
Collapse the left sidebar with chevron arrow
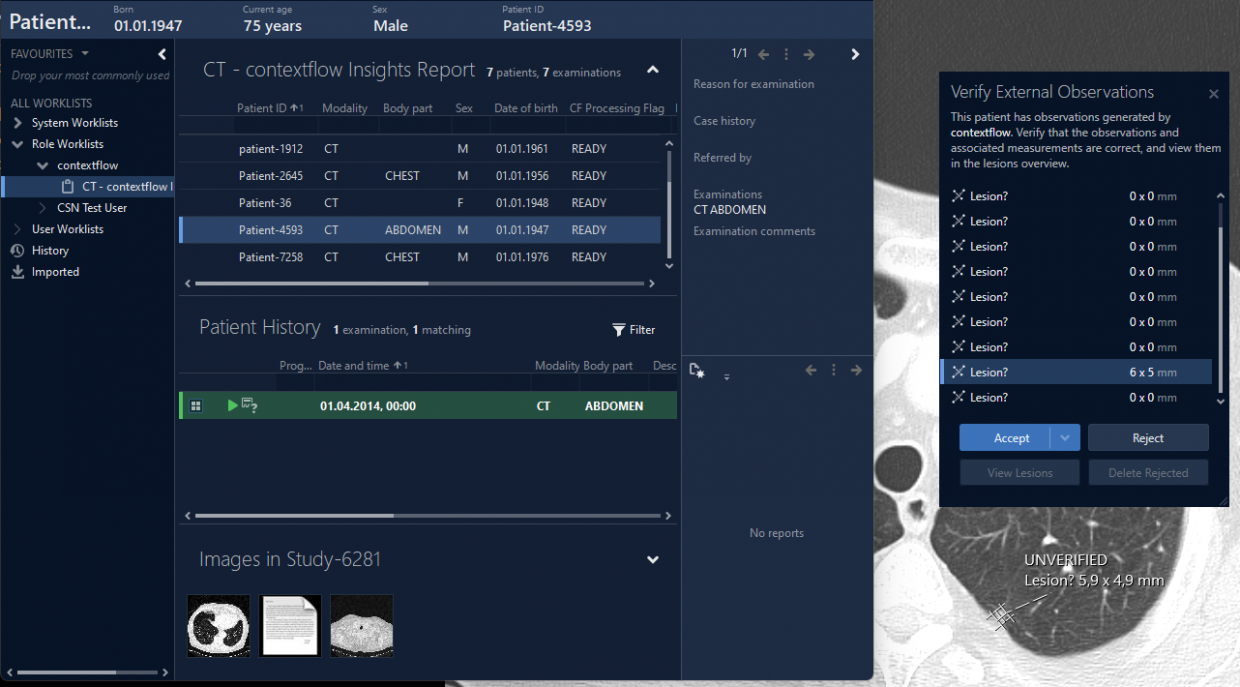(162, 54)
